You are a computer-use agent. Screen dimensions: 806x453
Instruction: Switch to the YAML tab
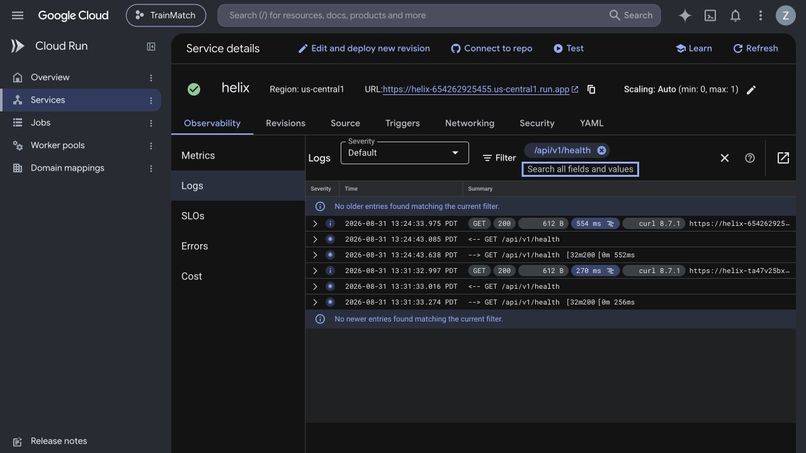click(x=591, y=123)
